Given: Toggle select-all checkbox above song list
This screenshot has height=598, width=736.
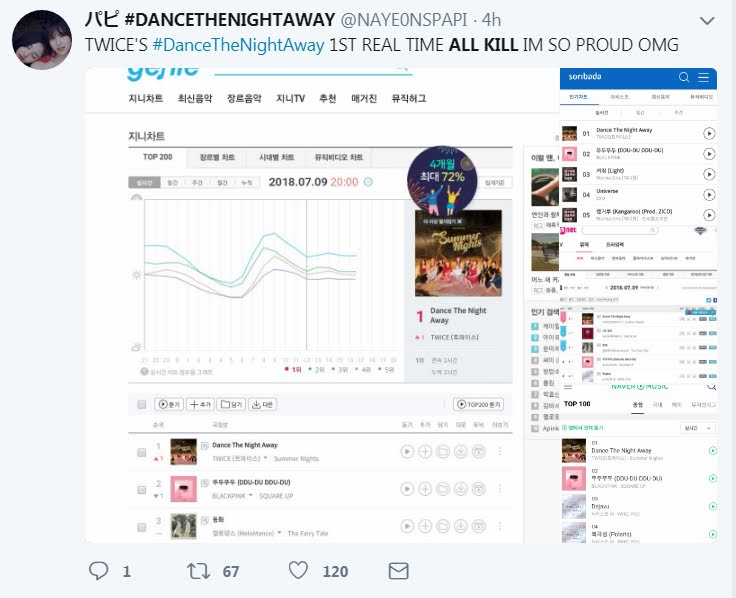Looking at the screenshot, I should coord(141,405).
